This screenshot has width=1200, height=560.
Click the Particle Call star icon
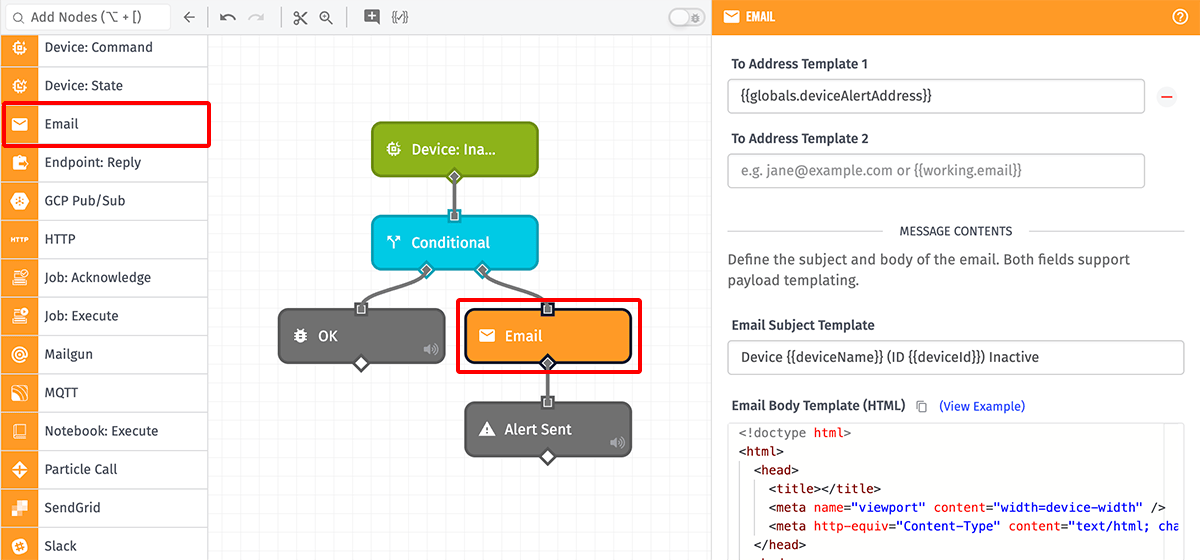tap(19, 470)
